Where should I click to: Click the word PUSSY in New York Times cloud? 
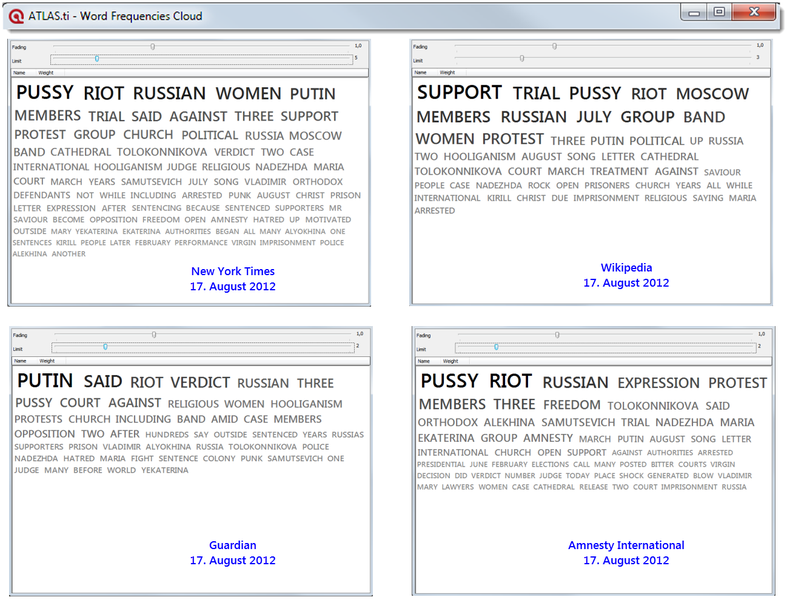coord(45,93)
